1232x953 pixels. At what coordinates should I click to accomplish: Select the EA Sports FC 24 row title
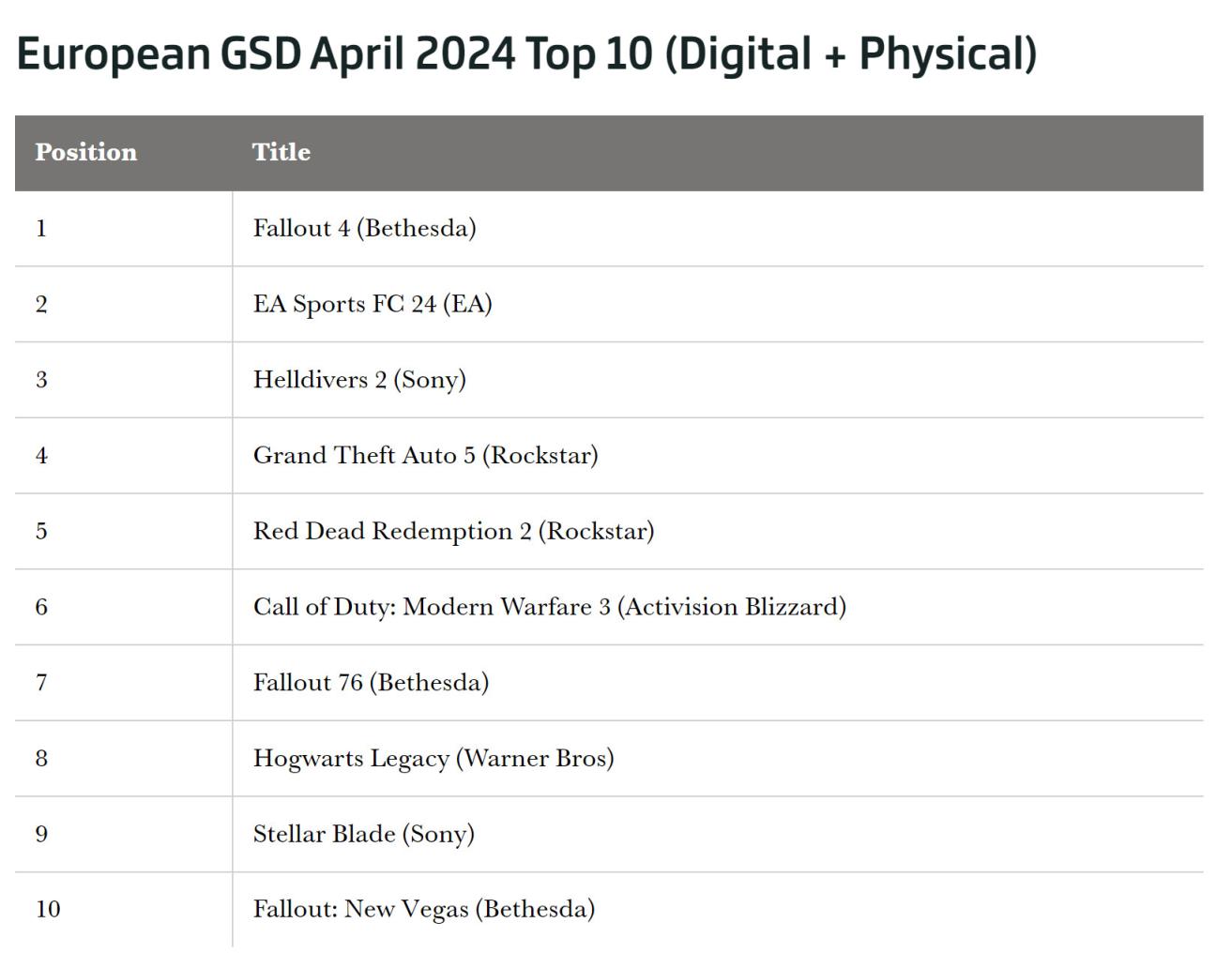(x=373, y=304)
